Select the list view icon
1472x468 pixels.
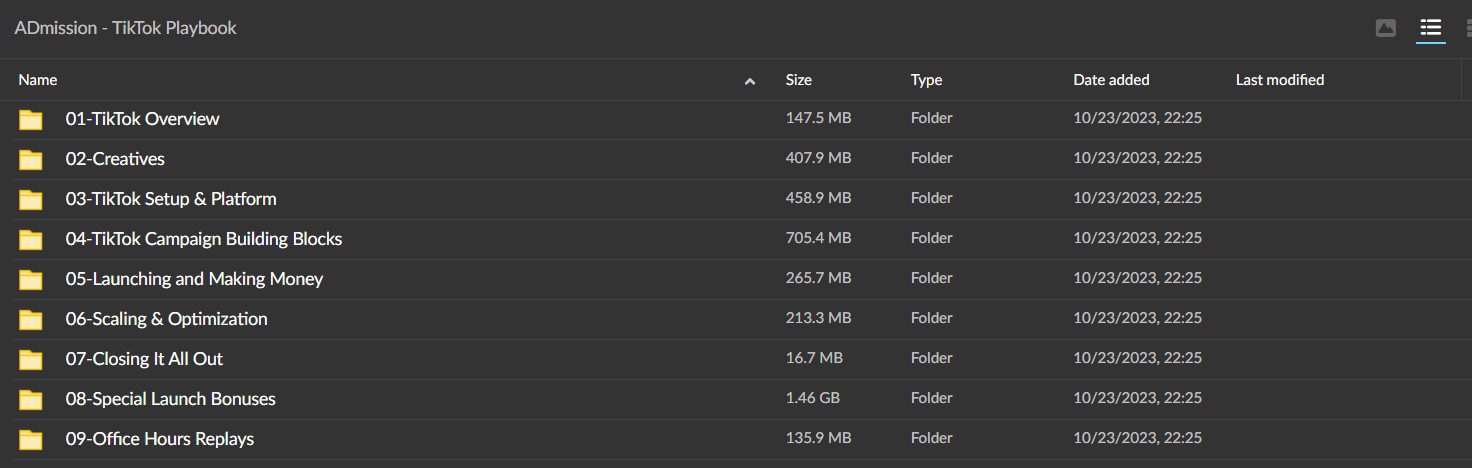[1430, 28]
